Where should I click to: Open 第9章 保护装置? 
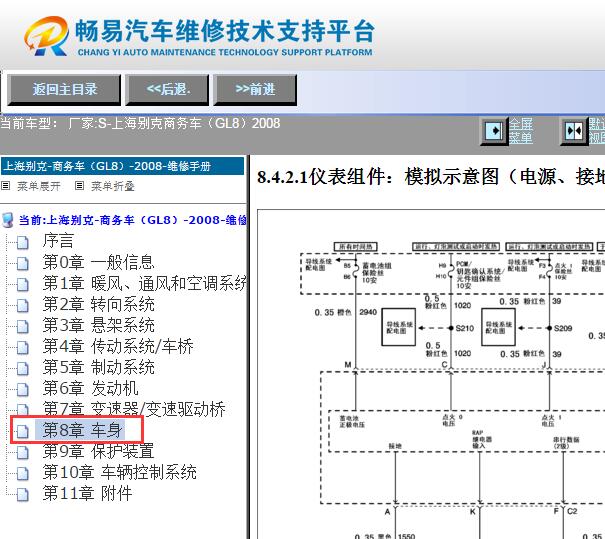(x=98, y=451)
